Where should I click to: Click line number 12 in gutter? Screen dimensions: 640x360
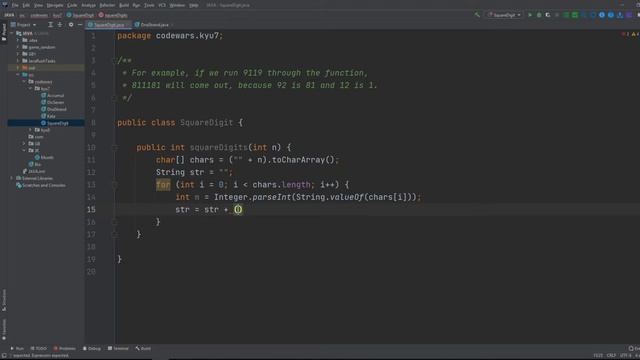coord(91,173)
